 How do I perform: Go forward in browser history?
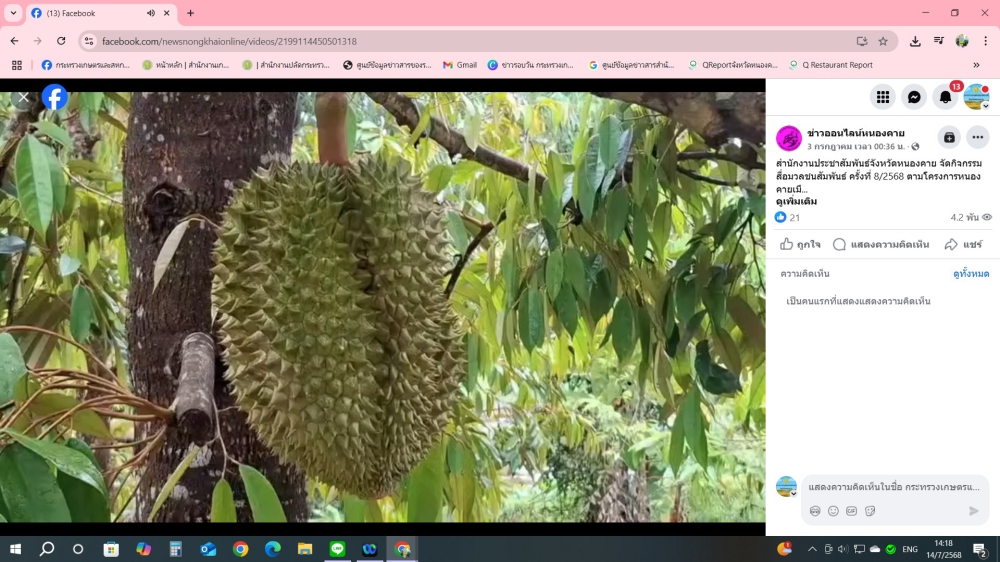pos(38,41)
